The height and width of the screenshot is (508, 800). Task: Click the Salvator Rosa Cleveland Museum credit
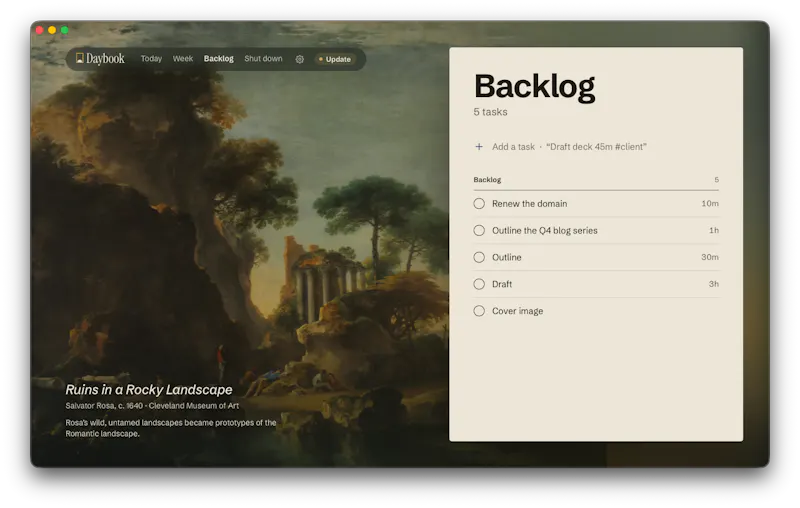click(152, 406)
